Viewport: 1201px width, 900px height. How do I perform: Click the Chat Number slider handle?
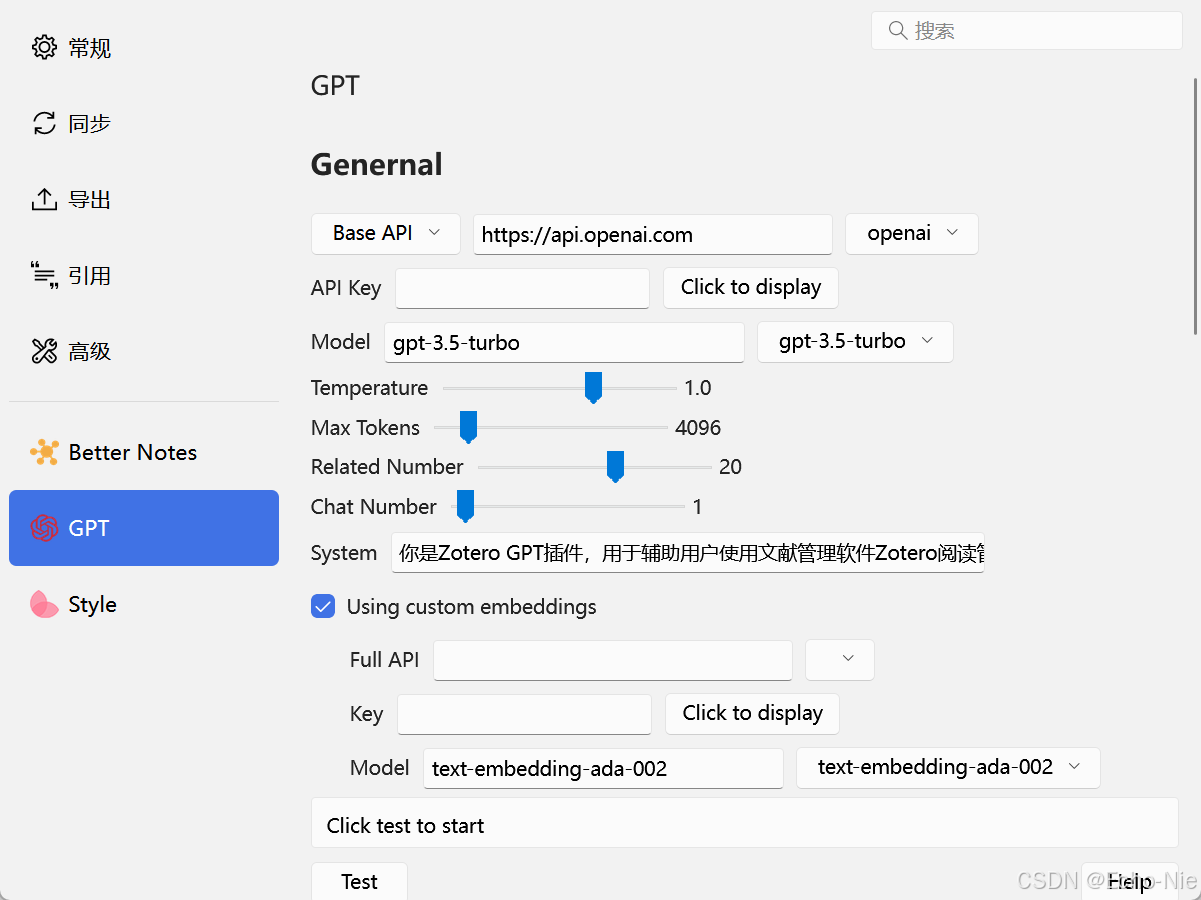pos(464,506)
